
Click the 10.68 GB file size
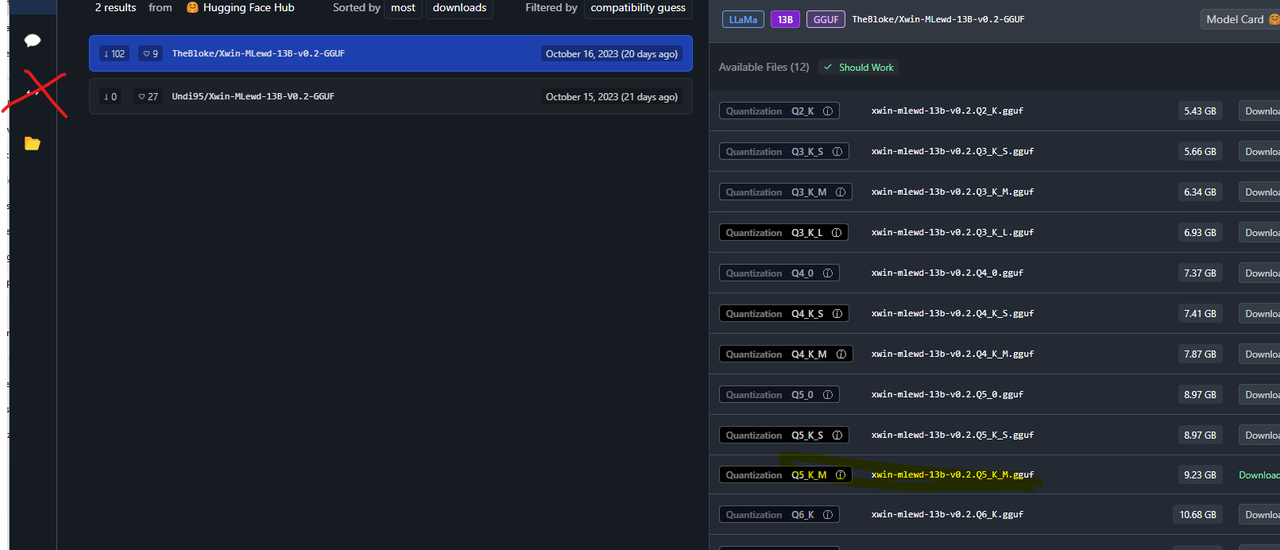pyautogui.click(x=1198, y=515)
